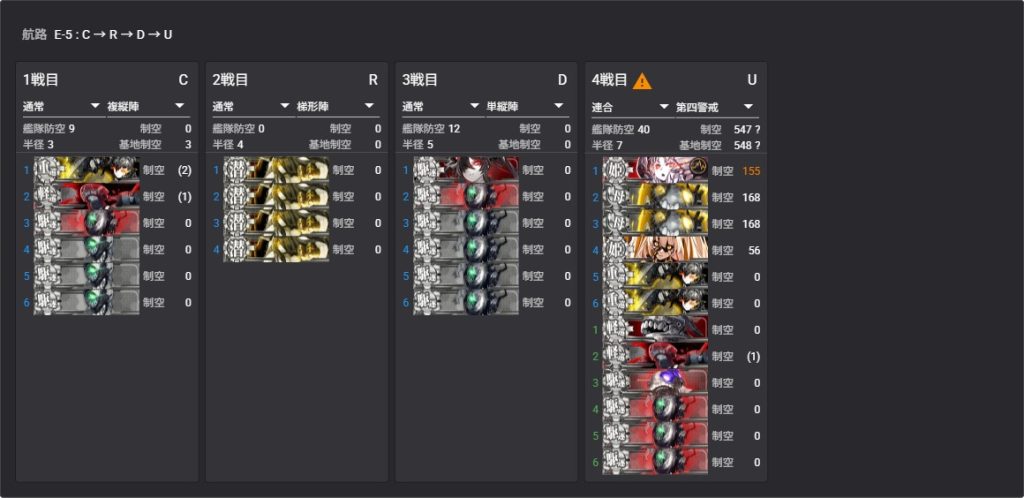Expand the 連合 fleet type dropdown in 4戦目
The height and width of the screenshot is (498, 1024).
click(x=632, y=107)
